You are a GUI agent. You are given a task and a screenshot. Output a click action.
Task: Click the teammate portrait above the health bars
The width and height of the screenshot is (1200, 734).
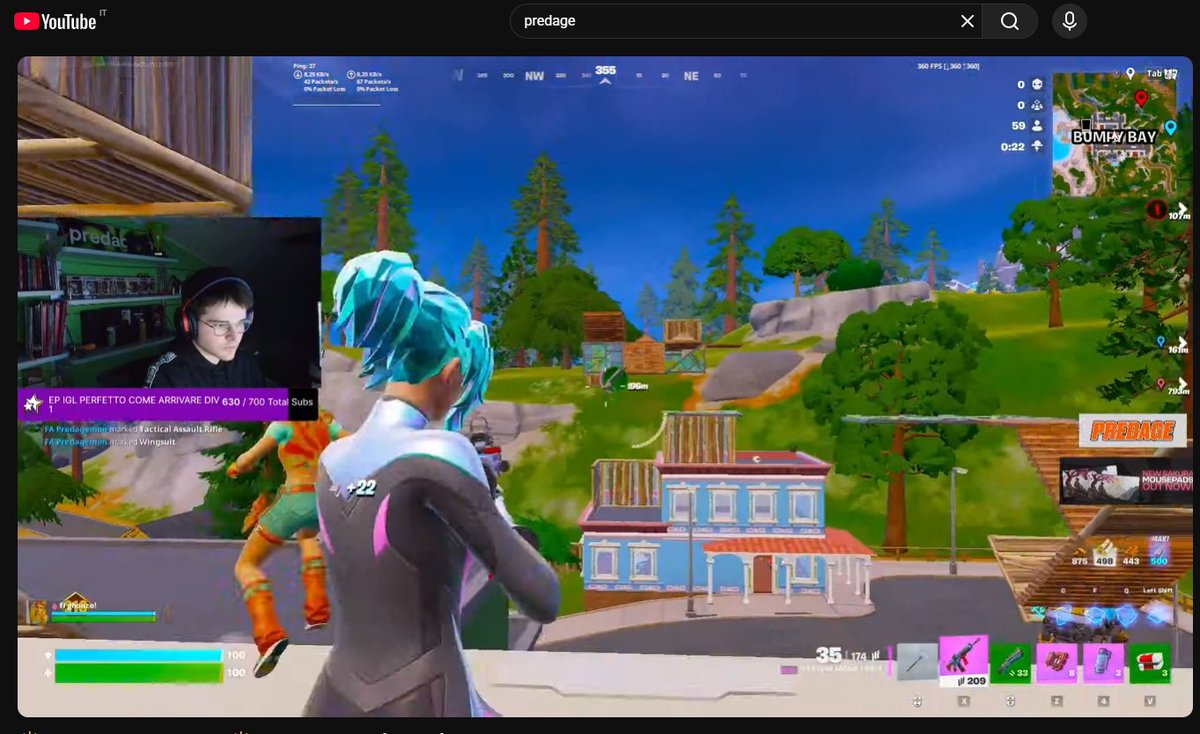[38, 611]
